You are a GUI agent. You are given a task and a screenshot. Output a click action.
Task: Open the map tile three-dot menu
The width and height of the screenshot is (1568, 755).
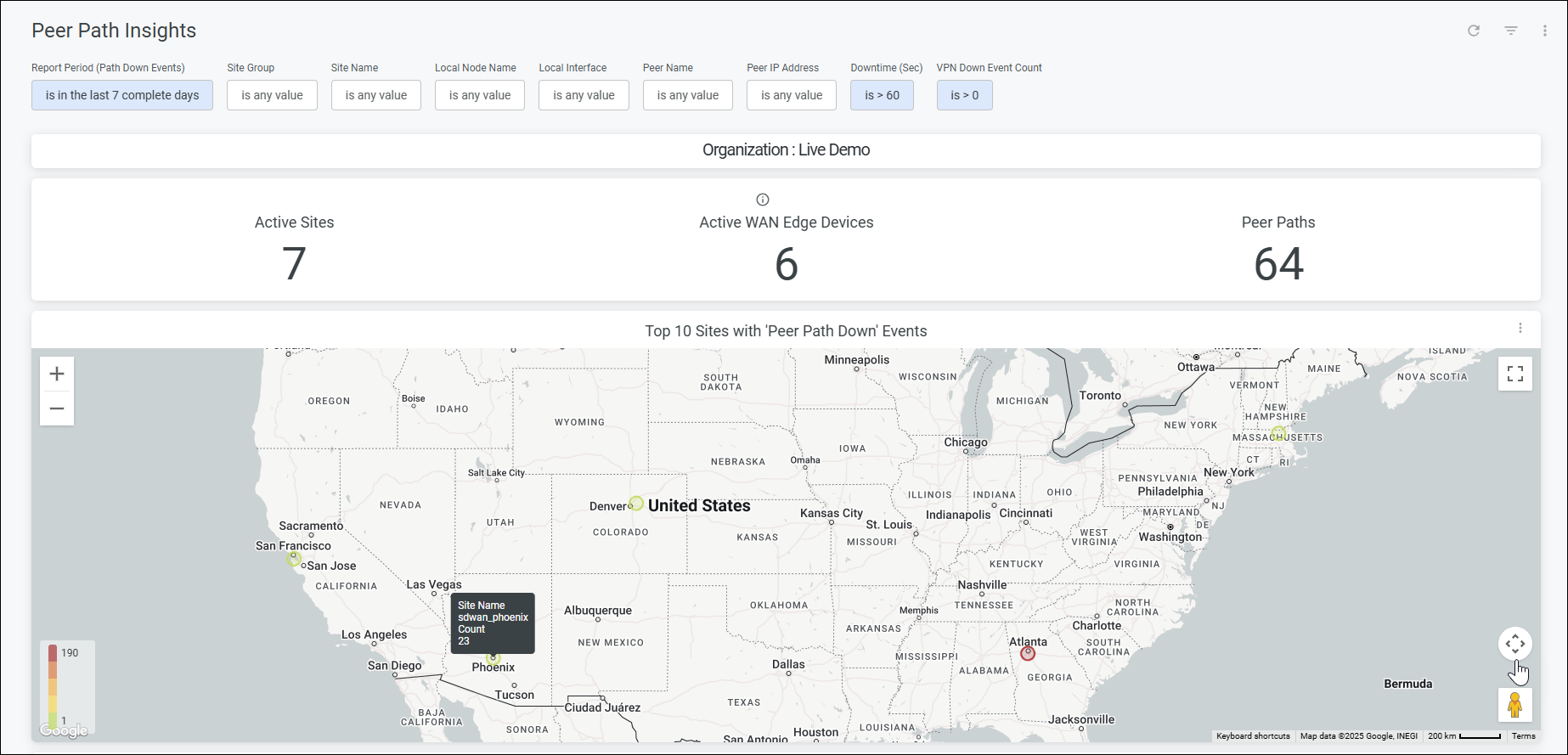(1520, 329)
